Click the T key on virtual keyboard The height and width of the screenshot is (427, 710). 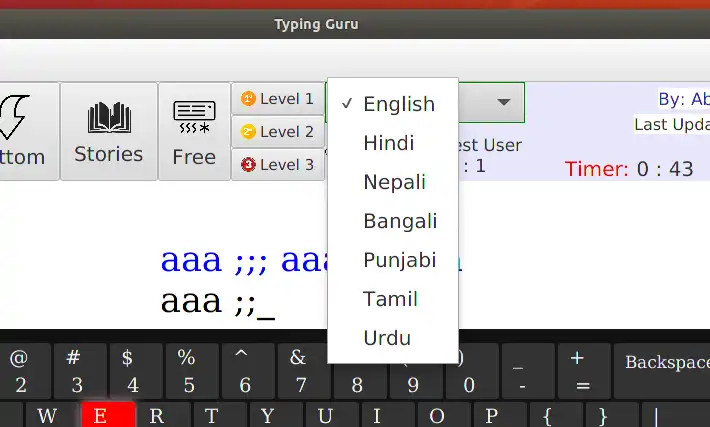pos(220,415)
